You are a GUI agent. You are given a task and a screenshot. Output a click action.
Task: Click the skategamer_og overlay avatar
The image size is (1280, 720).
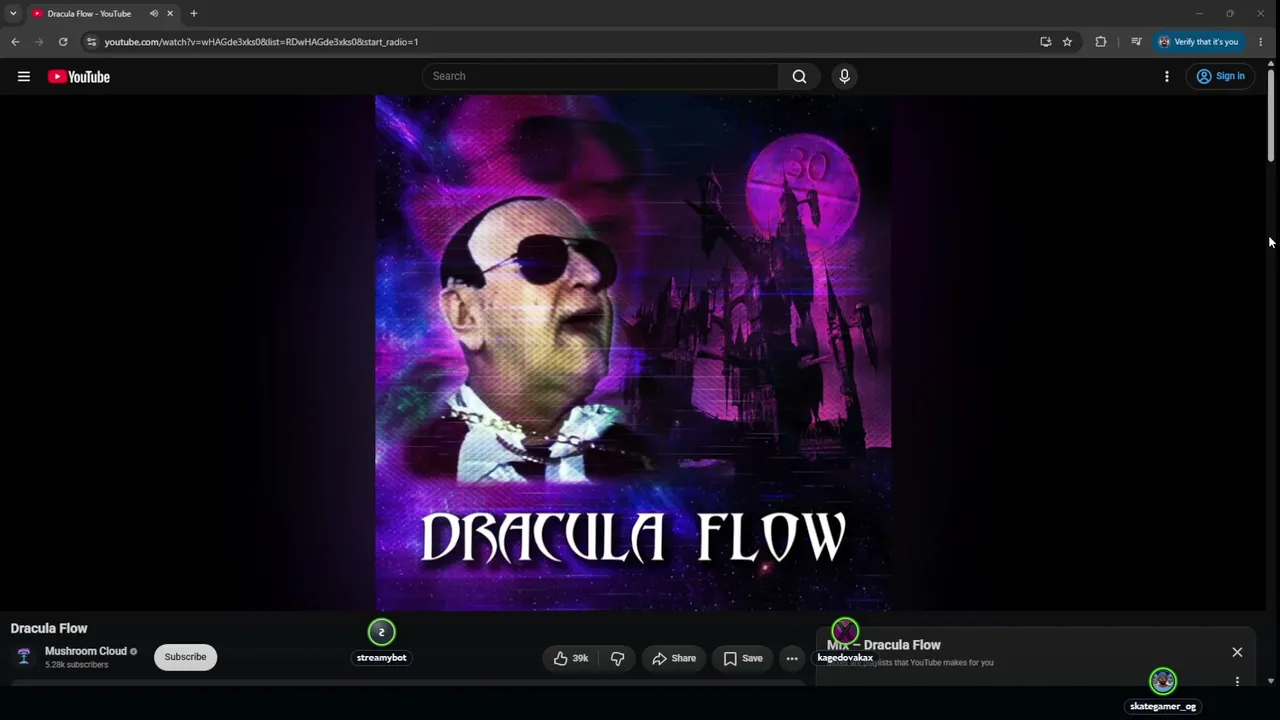1163,681
